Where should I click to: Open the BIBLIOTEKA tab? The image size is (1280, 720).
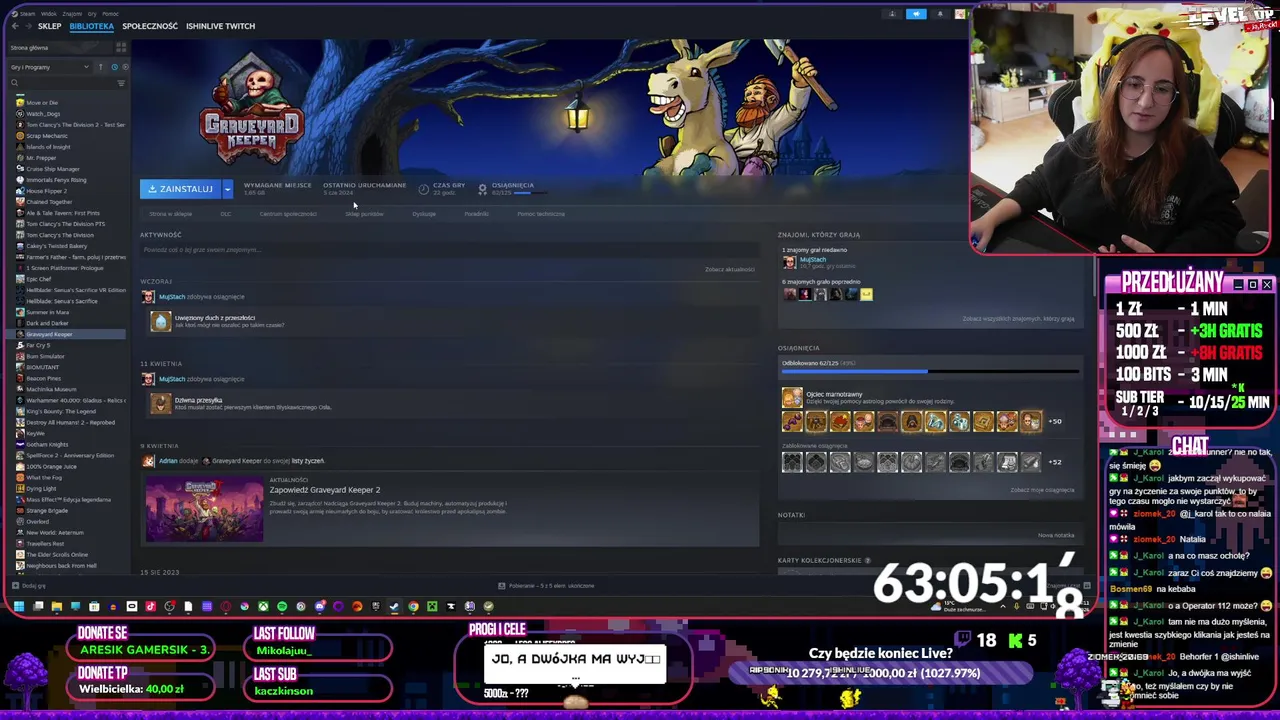tap(92, 26)
